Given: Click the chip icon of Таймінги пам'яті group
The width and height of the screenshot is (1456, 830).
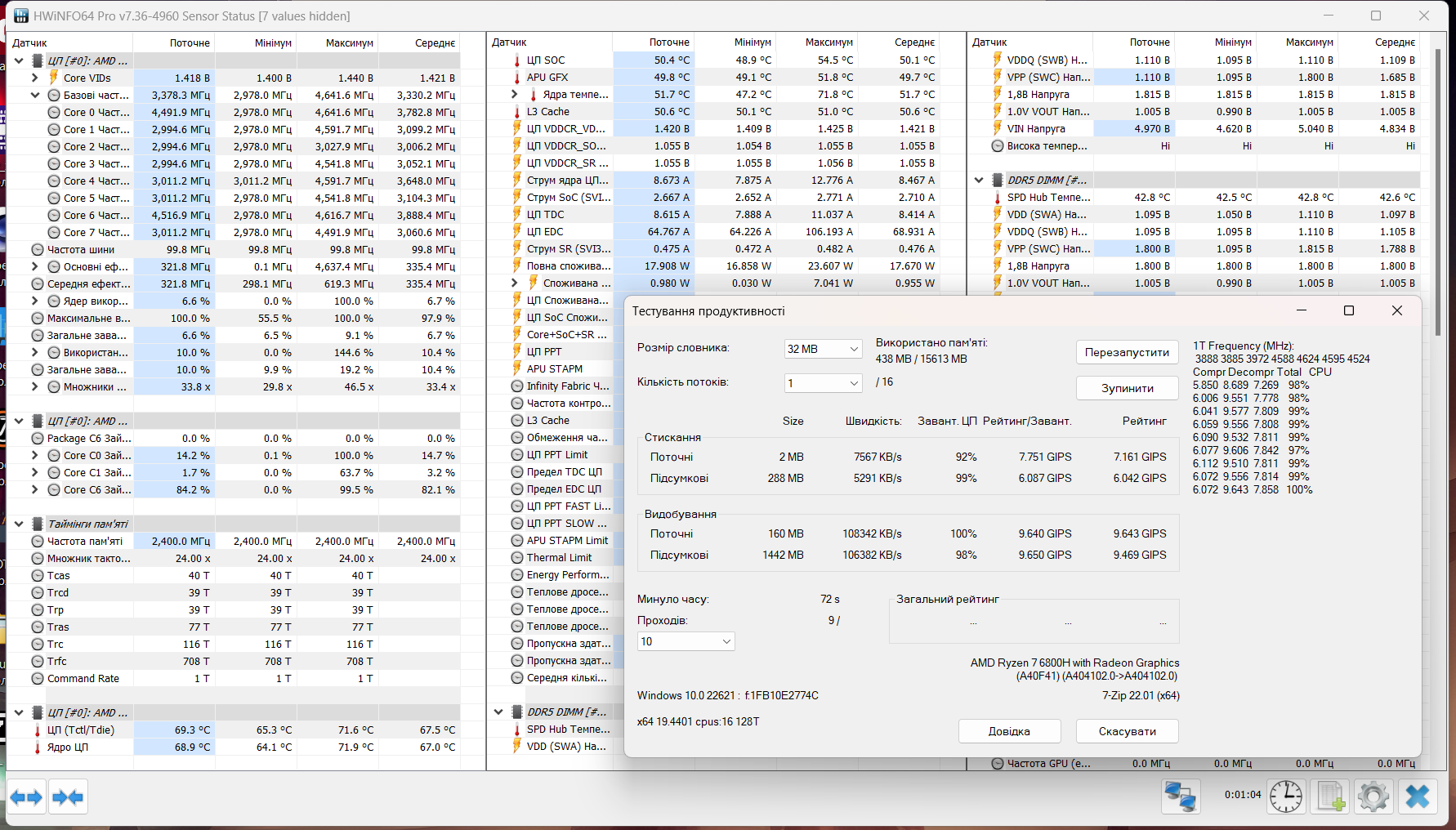Looking at the screenshot, I should (38, 524).
